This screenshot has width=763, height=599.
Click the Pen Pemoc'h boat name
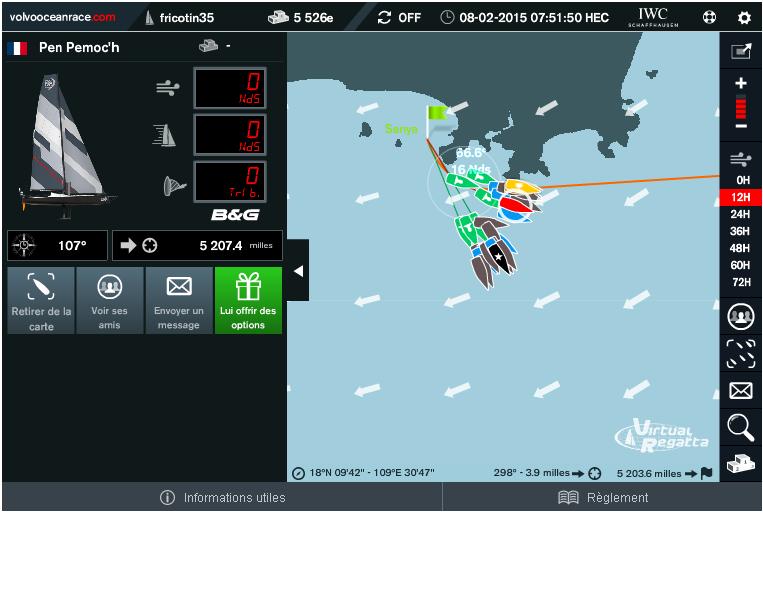tap(79, 48)
